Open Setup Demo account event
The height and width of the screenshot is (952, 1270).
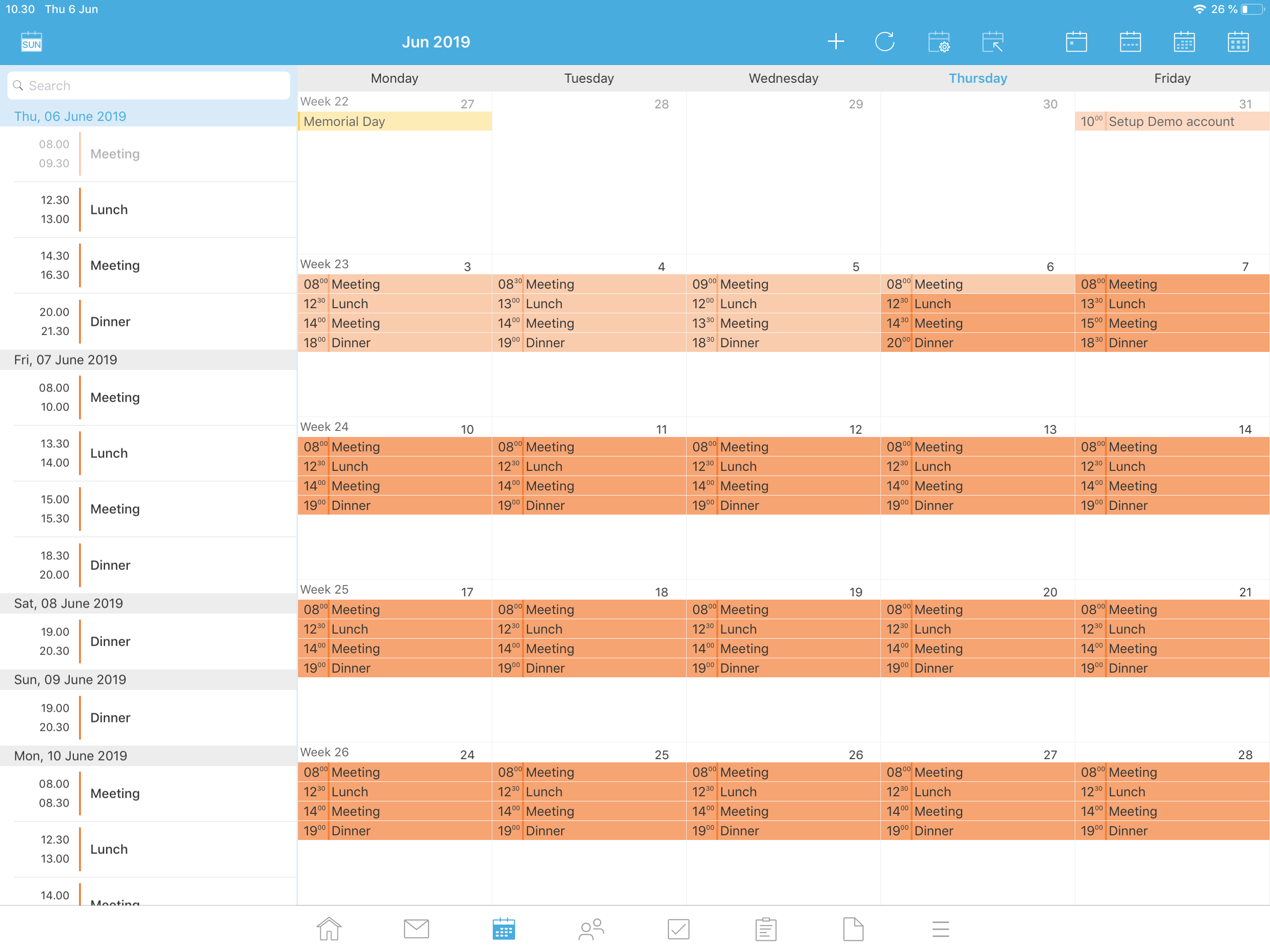click(1172, 121)
